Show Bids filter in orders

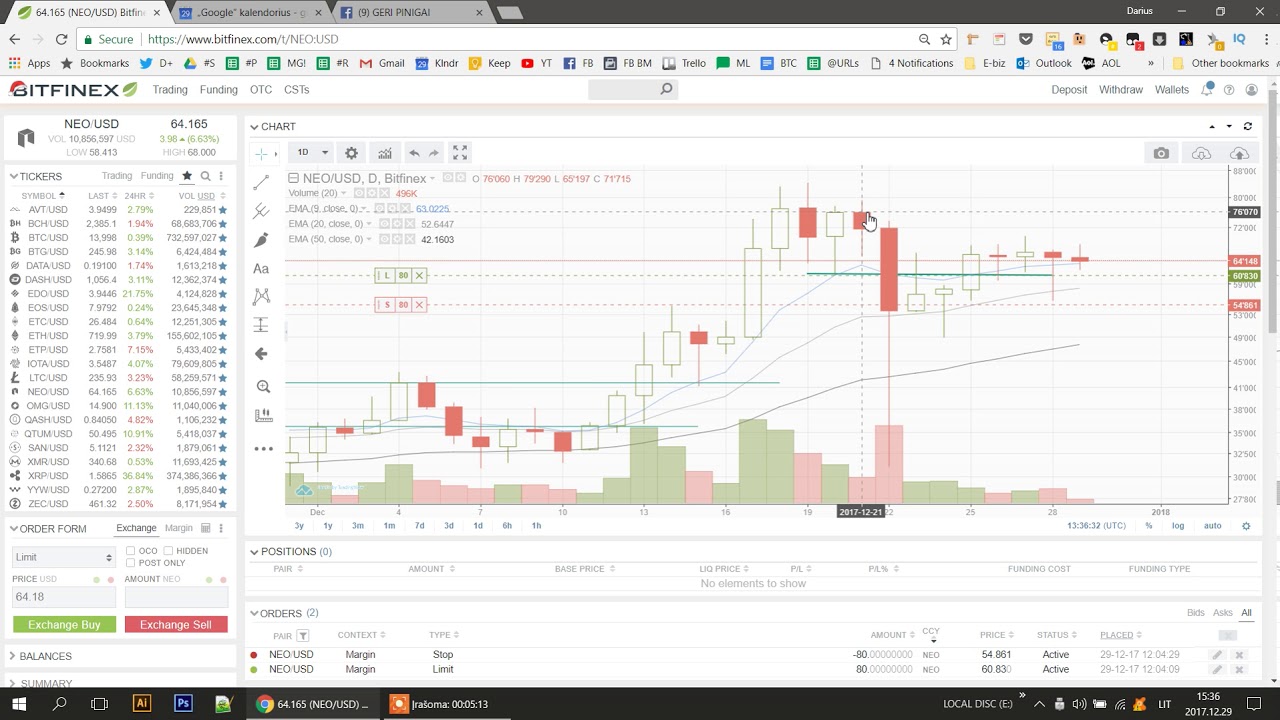coord(1195,613)
